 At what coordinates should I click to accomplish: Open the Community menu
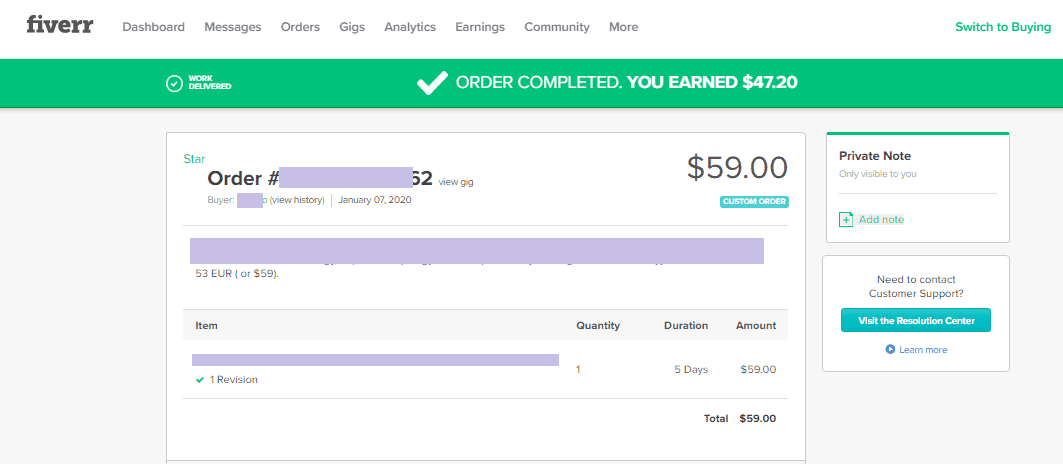tap(557, 27)
